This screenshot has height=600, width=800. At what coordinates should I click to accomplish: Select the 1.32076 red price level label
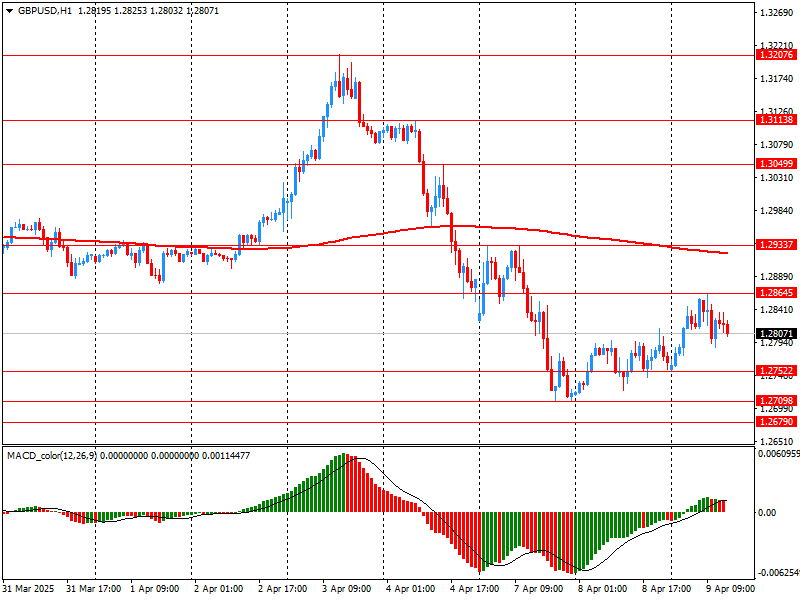click(776, 56)
